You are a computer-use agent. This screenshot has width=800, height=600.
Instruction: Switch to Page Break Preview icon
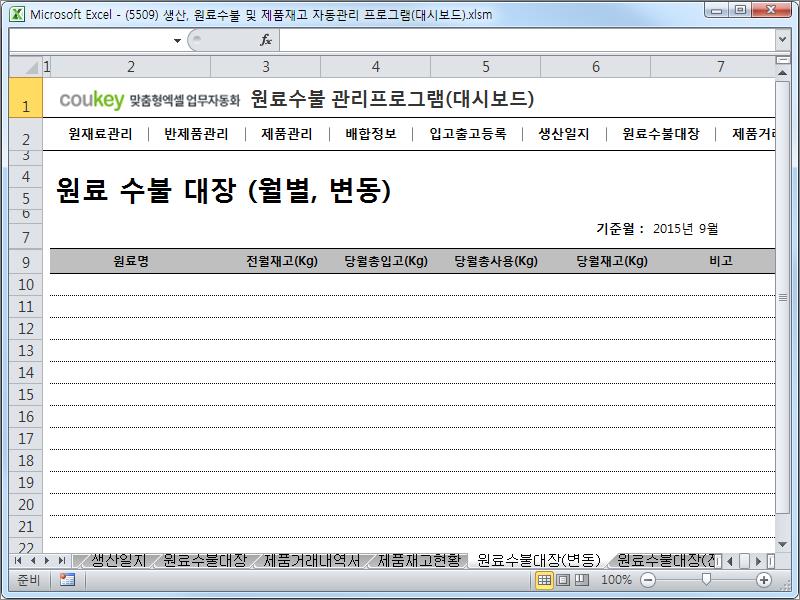[x=582, y=580]
